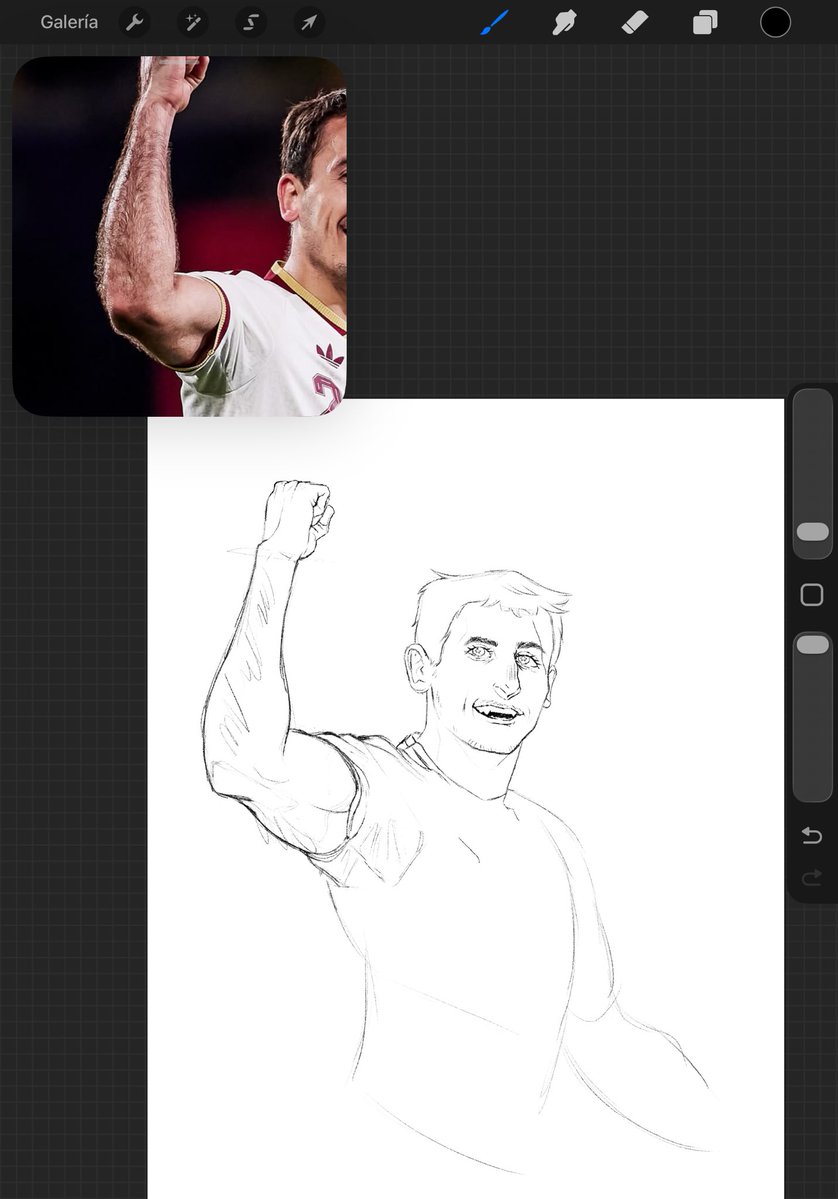Activate the Transform arrow tool

(309, 23)
